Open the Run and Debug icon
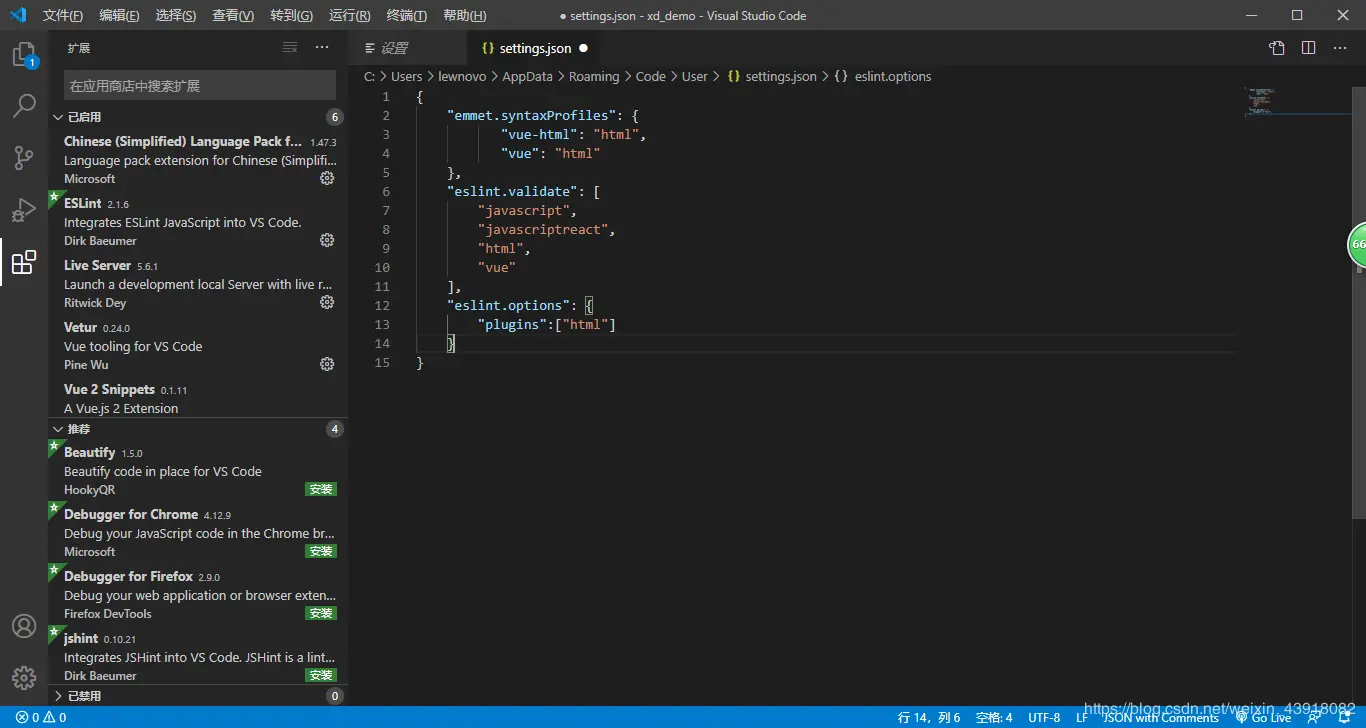Viewport: 1366px width, 728px height. click(24, 210)
